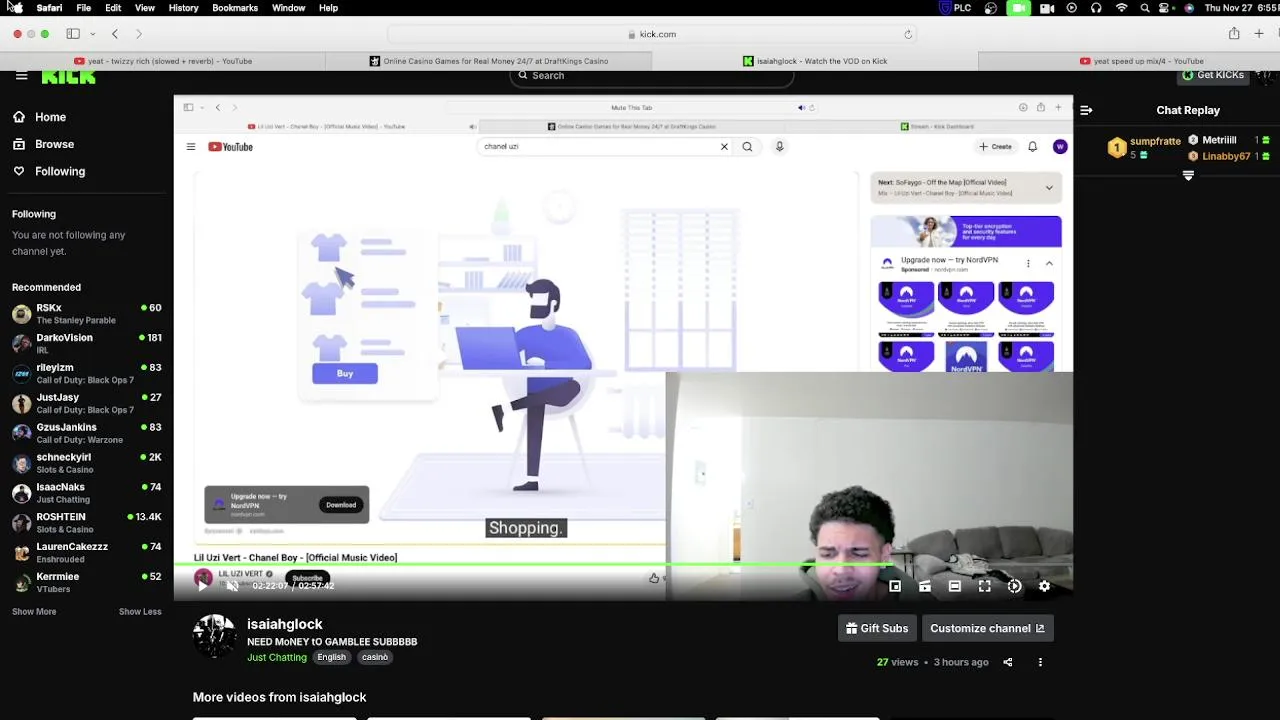Open the isaiahglock channel avatar
The height and width of the screenshot is (720, 1280).
pyautogui.click(x=215, y=636)
